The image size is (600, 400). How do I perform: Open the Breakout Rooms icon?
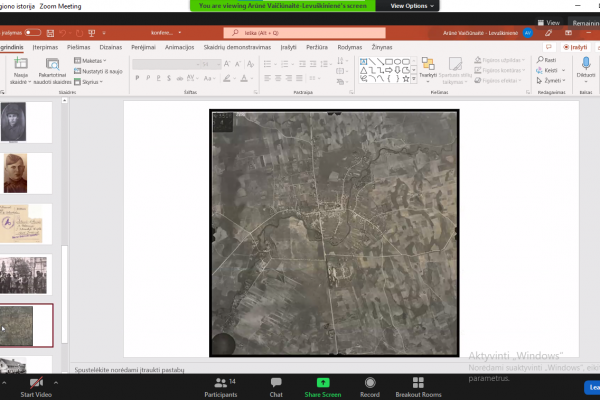coord(418,382)
